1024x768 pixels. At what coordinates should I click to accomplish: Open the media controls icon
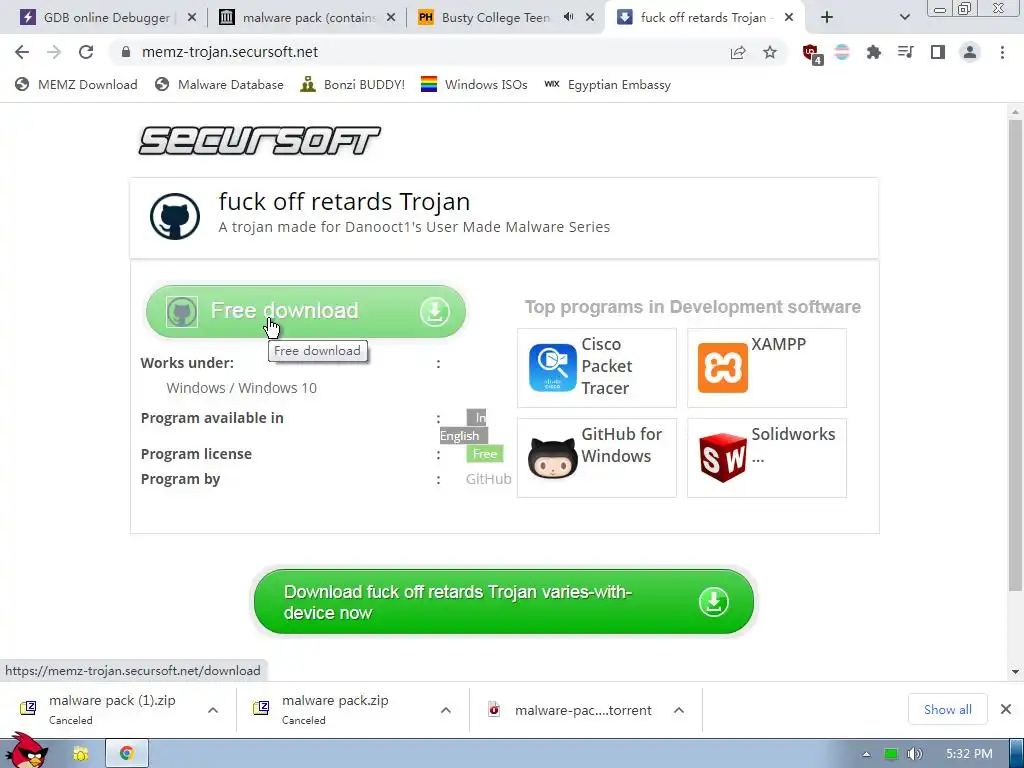click(x=905, y=52)
